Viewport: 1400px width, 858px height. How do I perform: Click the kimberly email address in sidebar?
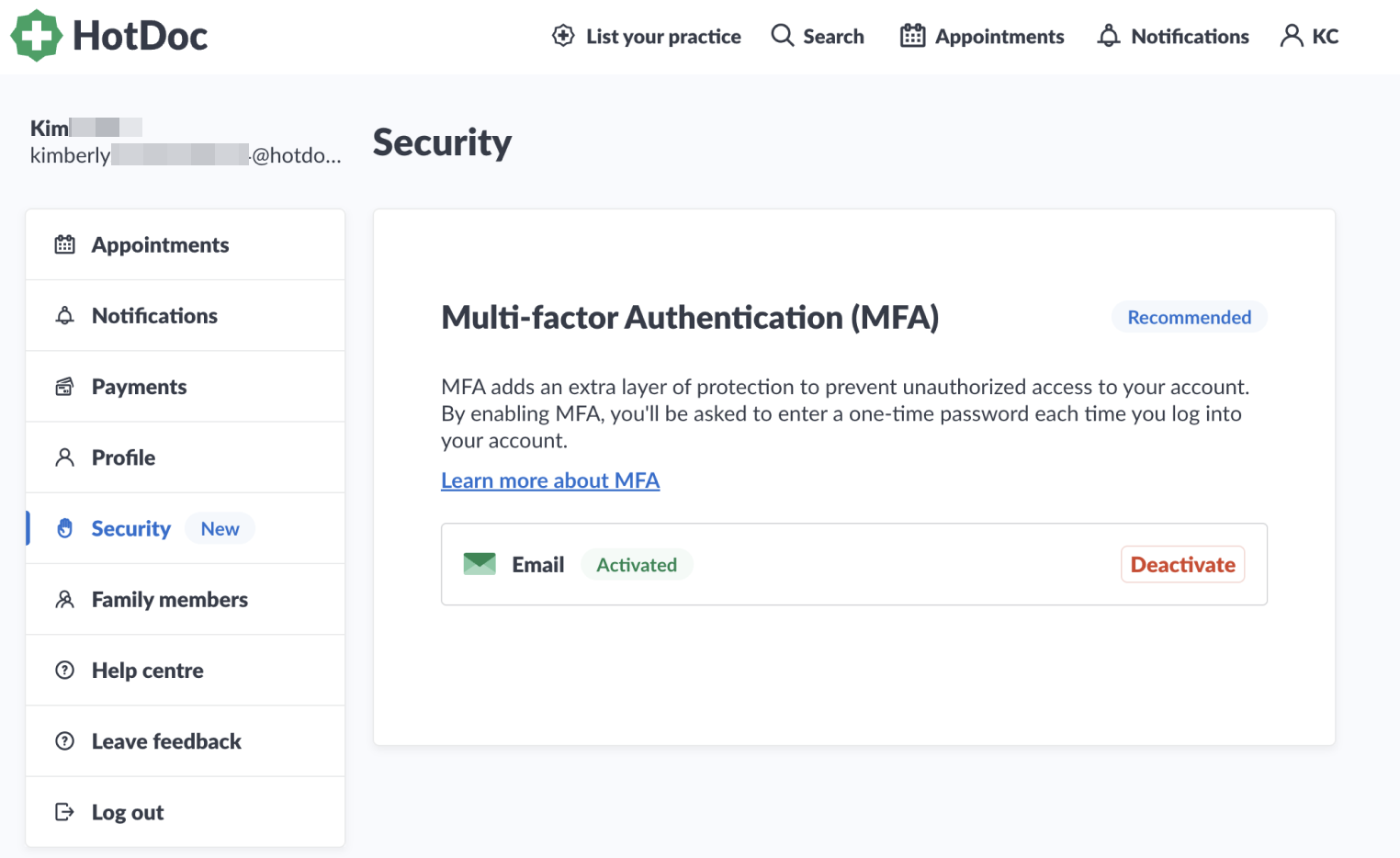(x=186, y=155)
